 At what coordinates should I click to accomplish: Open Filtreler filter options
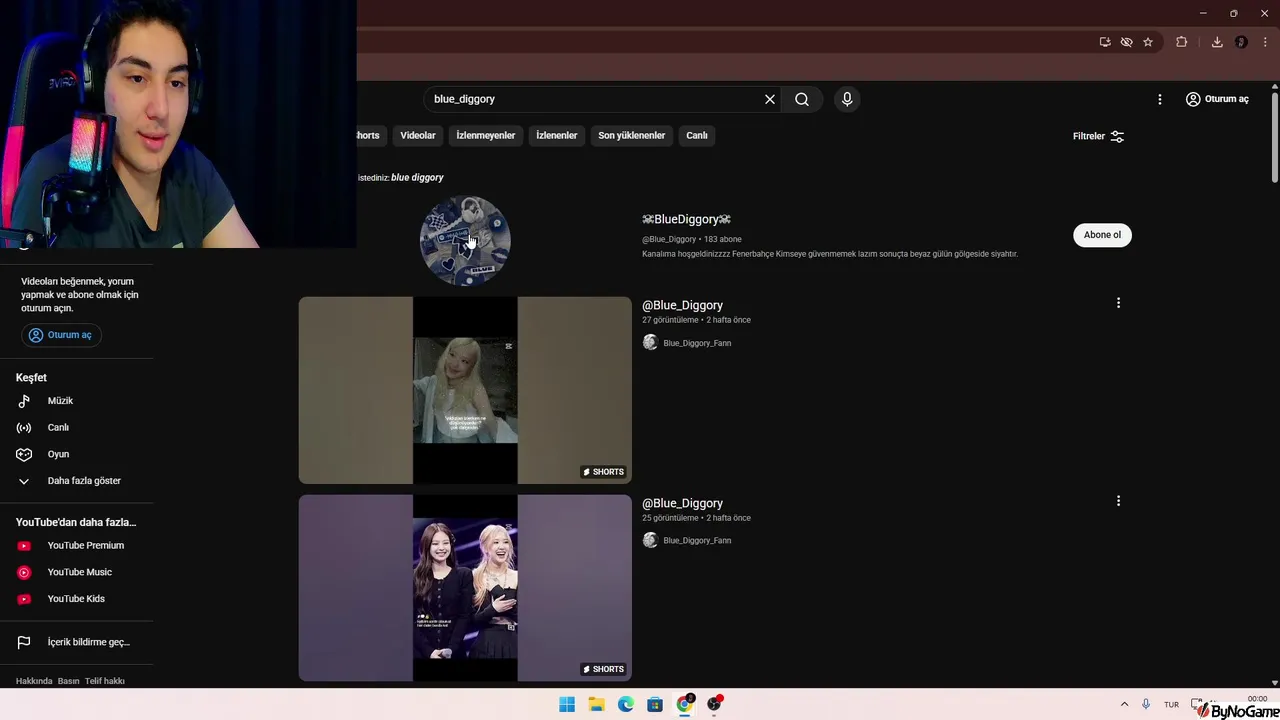1099,136
